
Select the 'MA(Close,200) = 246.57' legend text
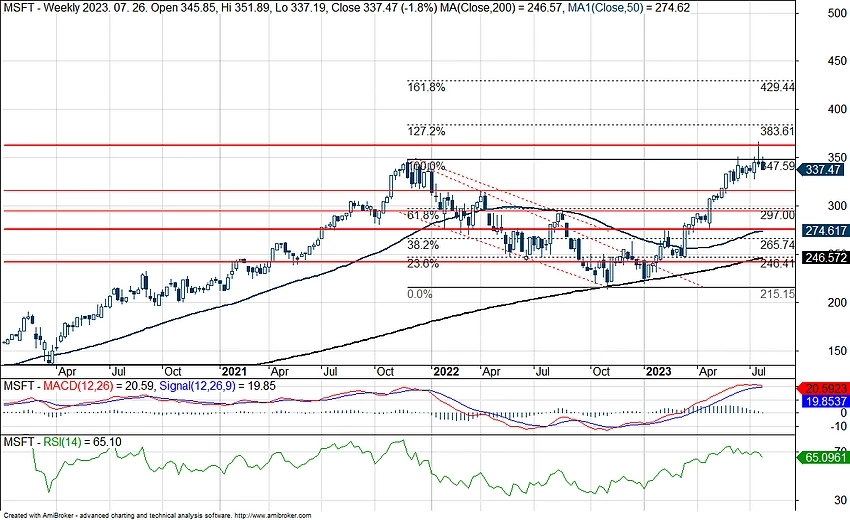(499, 8)
